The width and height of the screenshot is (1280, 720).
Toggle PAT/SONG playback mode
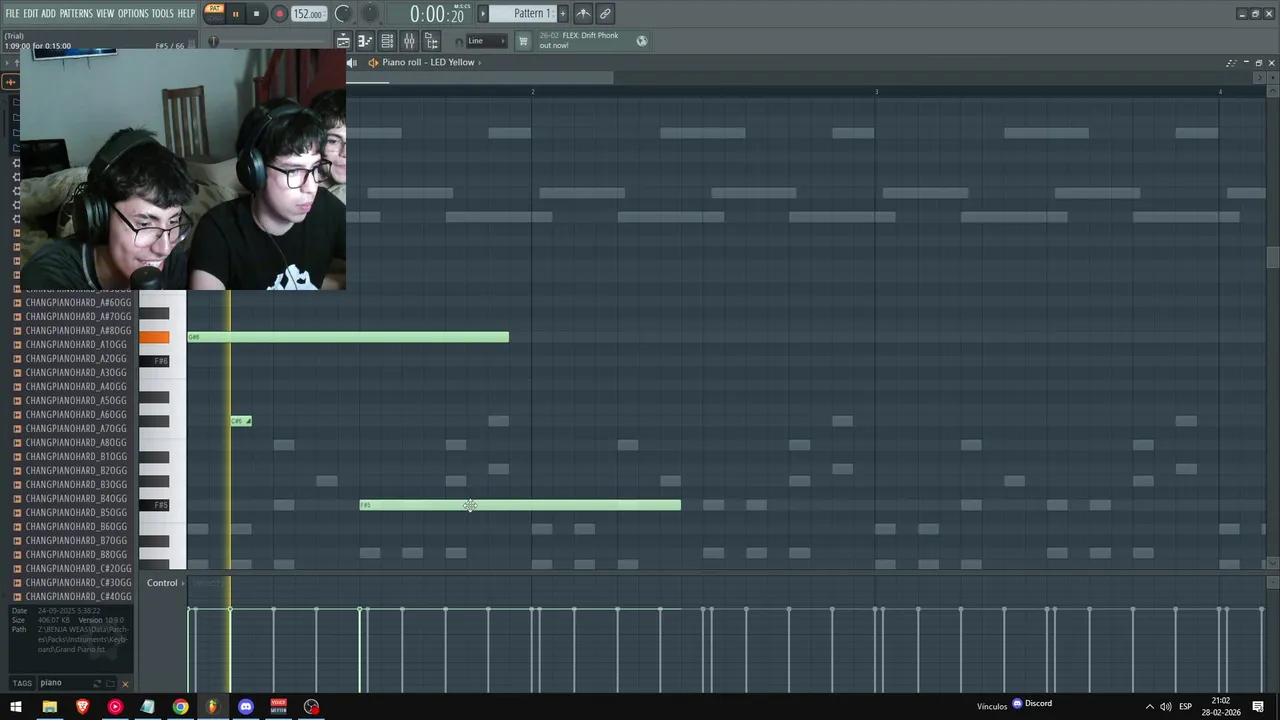click(214, 13)
